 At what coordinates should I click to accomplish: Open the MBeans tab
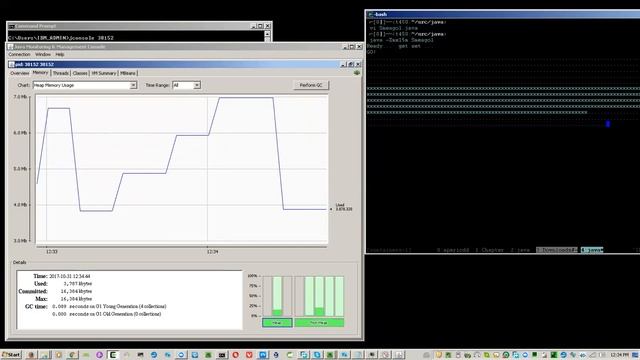pyautogui.click(x=128, y=73)
